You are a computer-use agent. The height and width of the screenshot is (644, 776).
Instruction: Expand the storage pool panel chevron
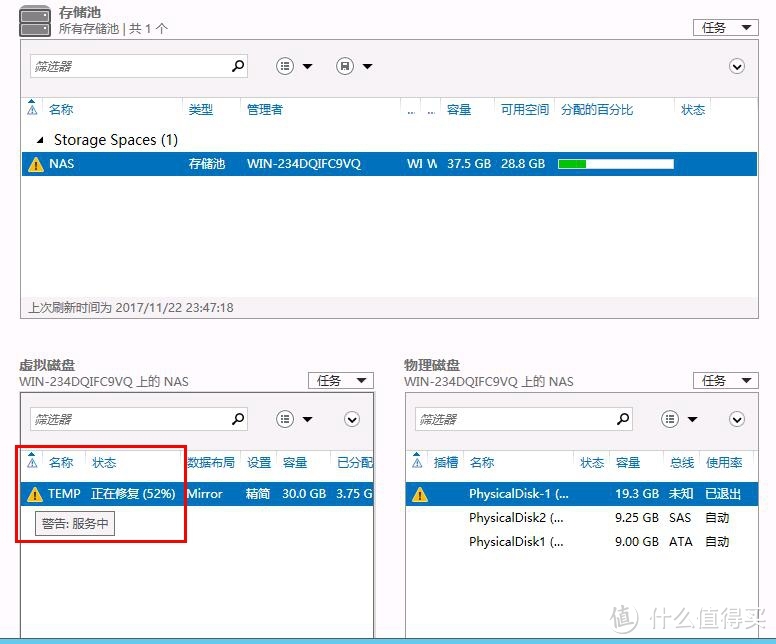[737, 66]
